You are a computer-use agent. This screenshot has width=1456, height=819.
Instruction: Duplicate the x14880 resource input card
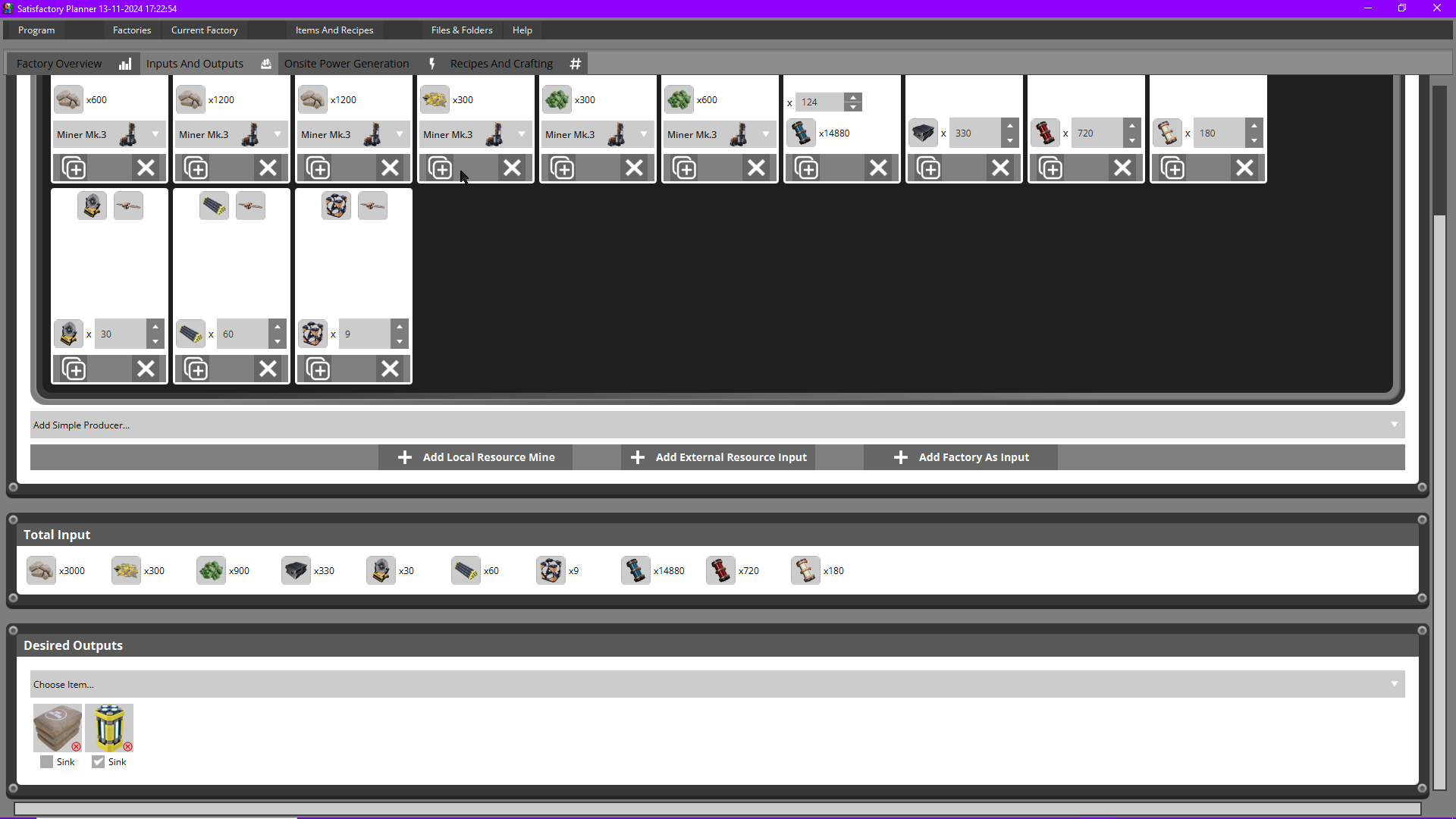[x=806, y=168]
